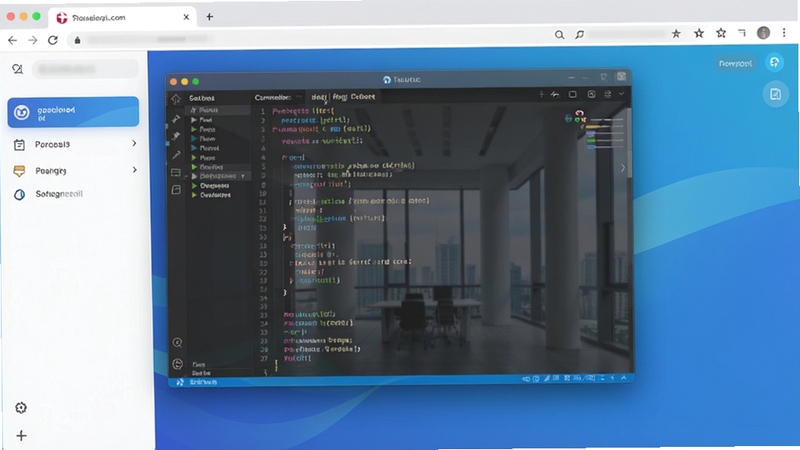Click the magnifier icon in browser toolbar
The height and width of the screenshot is (450, 800).
click(x=559, y=34)
